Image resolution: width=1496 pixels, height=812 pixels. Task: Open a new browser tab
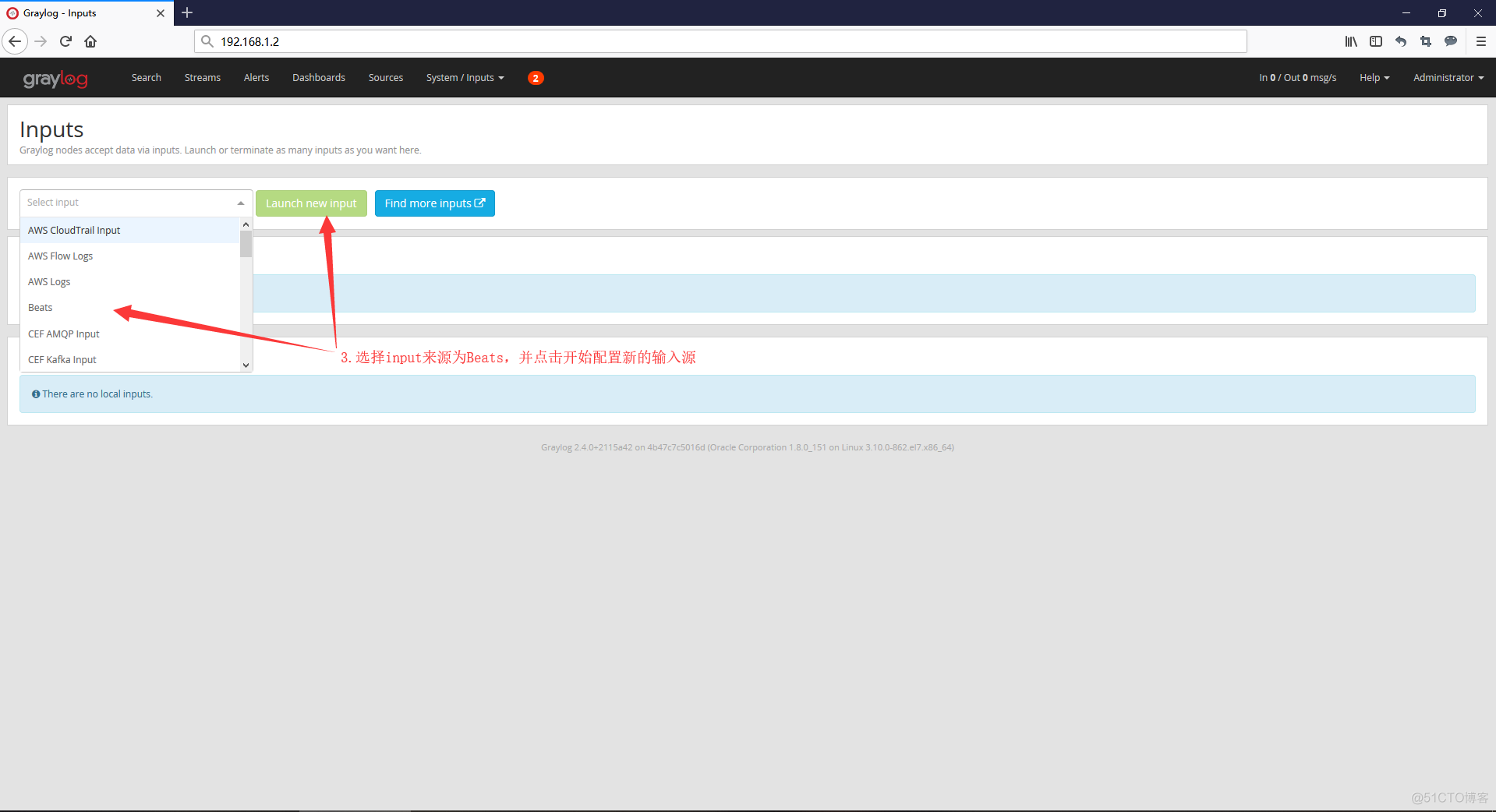pyautogui.click(x=187, y=12)
